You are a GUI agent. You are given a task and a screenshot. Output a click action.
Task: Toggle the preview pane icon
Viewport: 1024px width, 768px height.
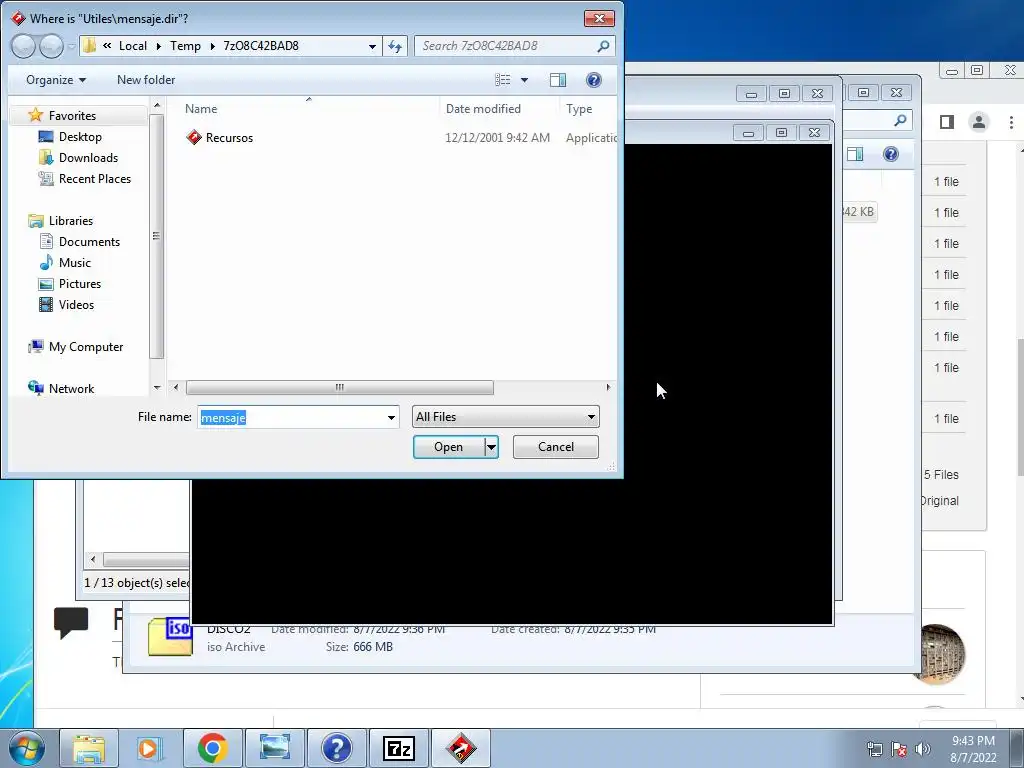tap(558, 80)
